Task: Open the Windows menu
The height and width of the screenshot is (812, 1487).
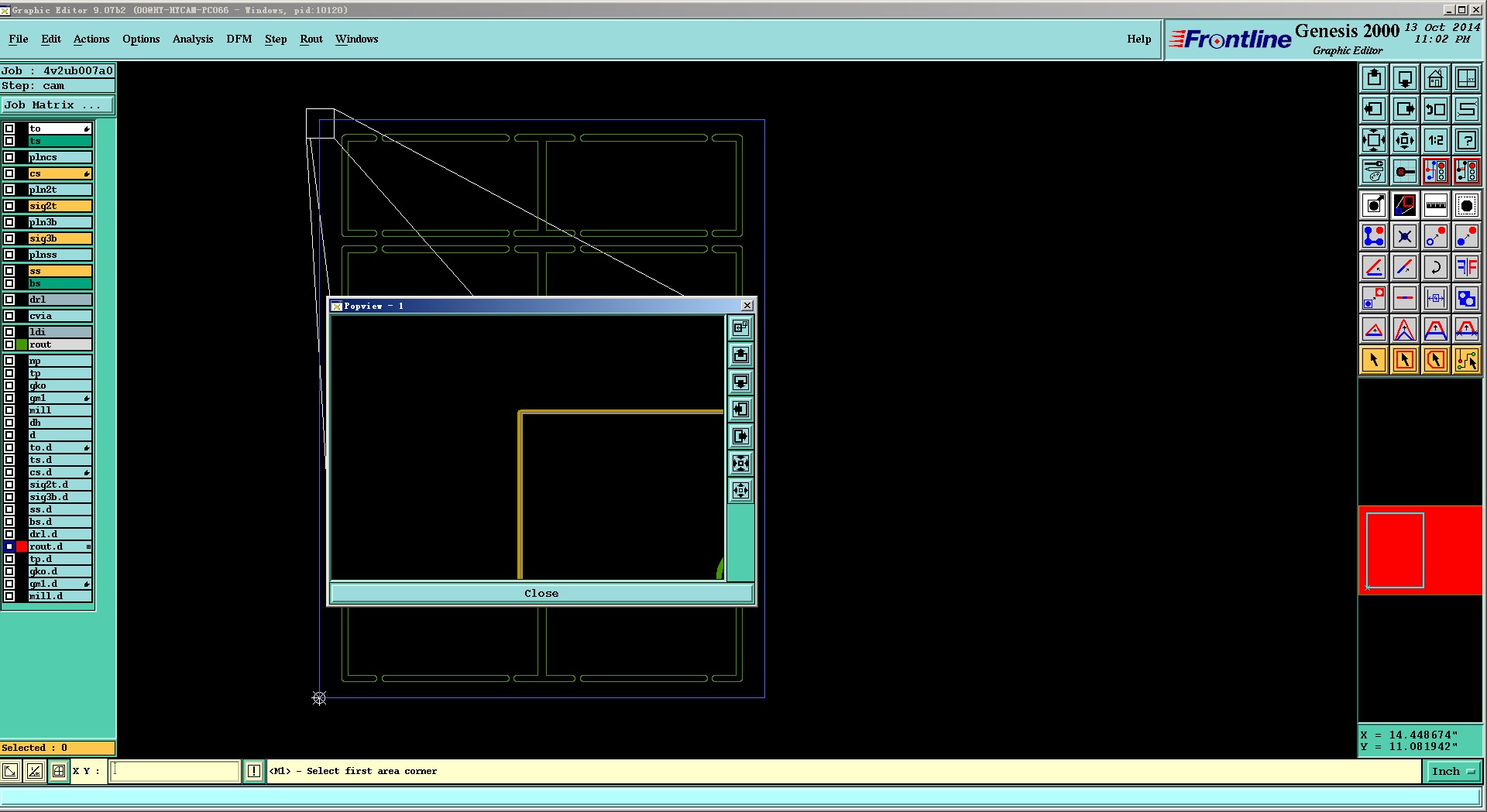Action: coord(356,39)
